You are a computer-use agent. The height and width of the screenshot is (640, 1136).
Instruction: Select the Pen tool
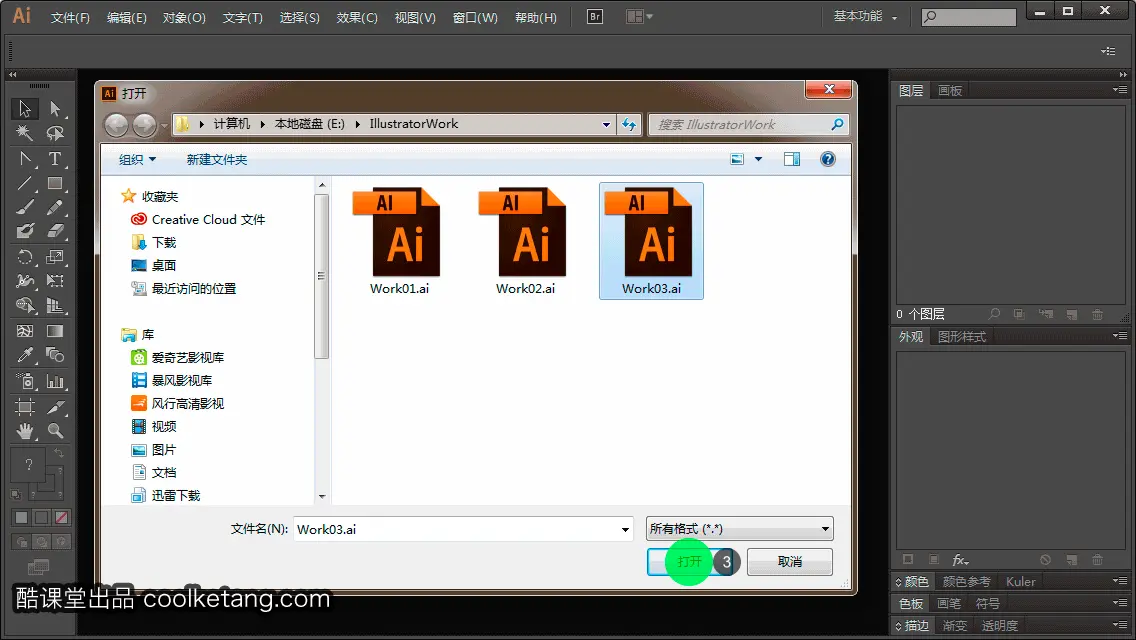[25, 158]
